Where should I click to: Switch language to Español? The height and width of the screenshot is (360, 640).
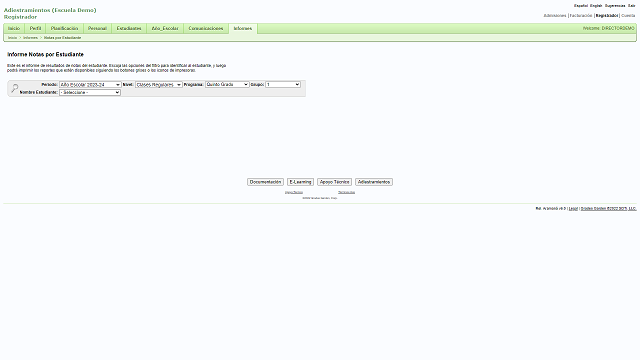[x=581, y=6]
